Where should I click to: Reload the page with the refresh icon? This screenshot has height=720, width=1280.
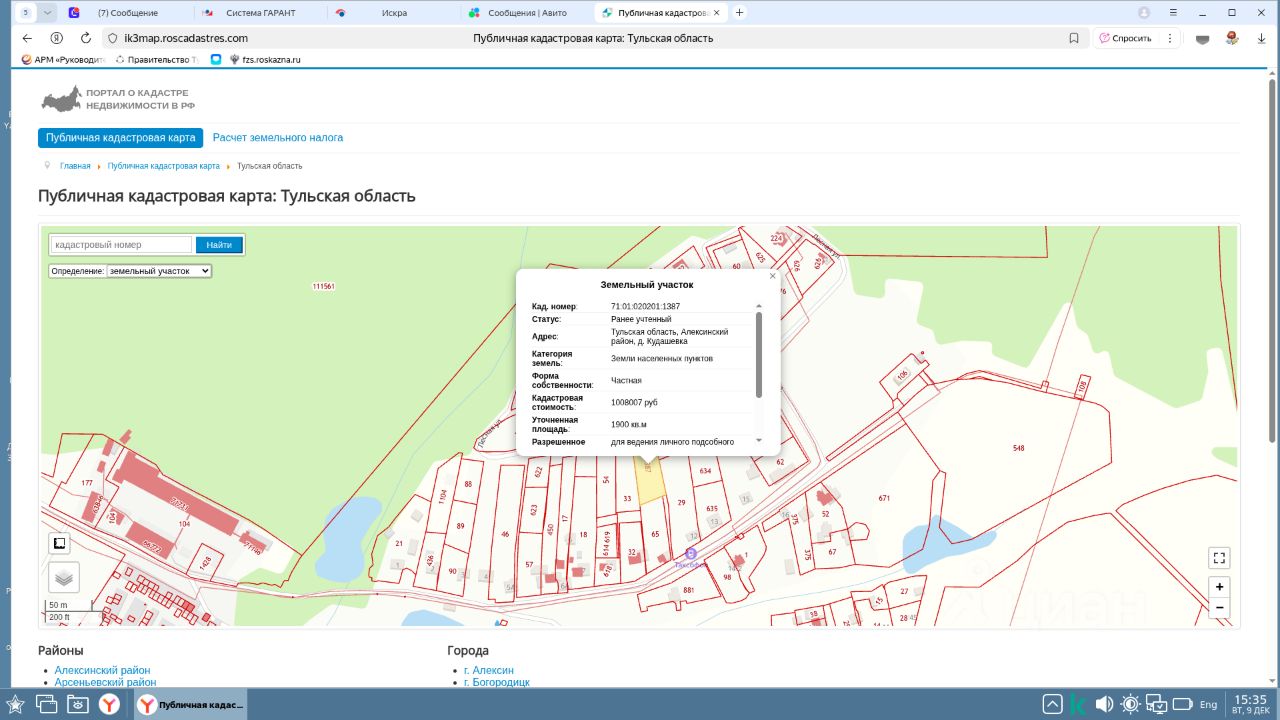coord(86,38)
